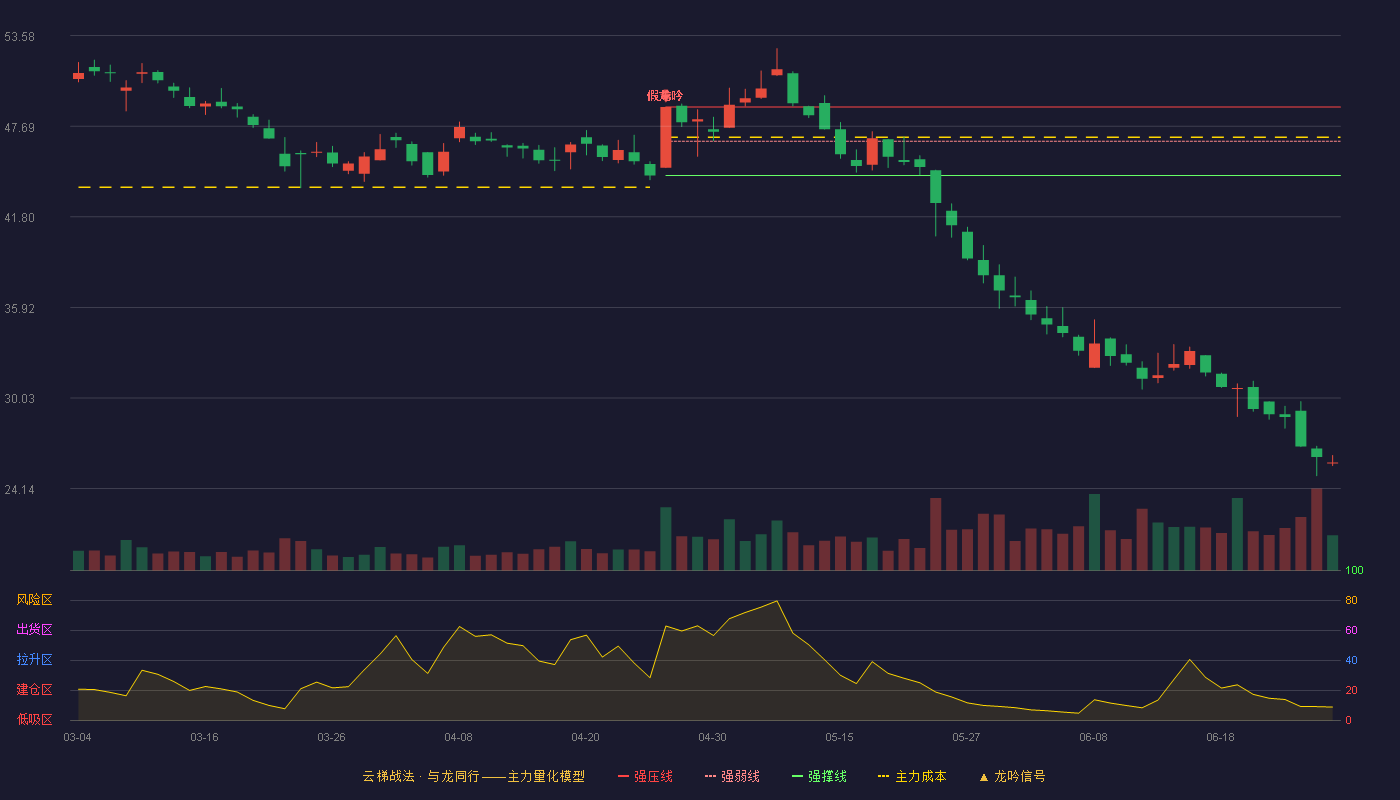
Task: Select the 拉升区 zone label
Action: click(34, 660)
